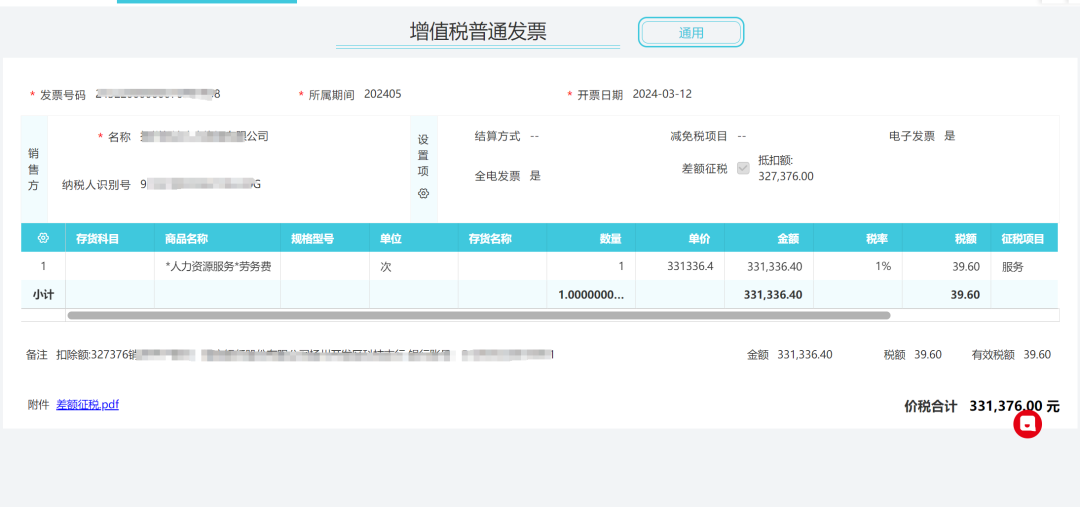Click the 全电发票 value 是
Viewport: 1080px width, 507px height.
(535, 176)
